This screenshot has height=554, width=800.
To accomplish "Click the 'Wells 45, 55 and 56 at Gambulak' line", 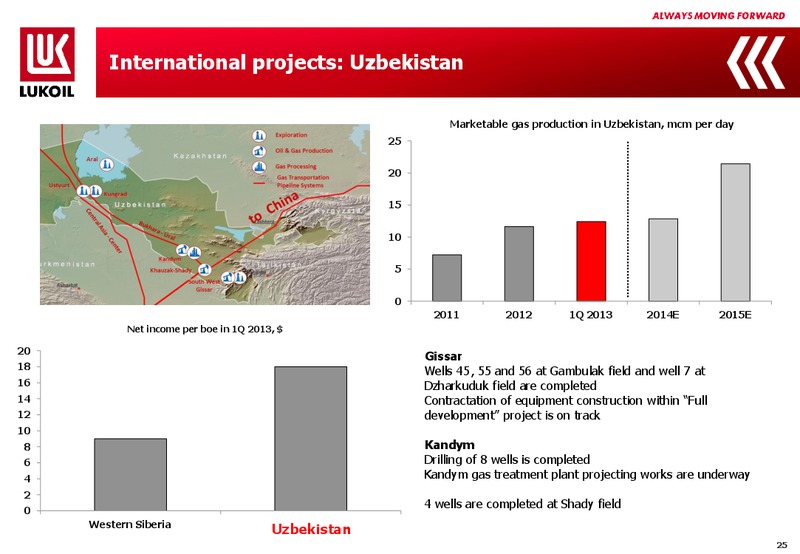I will tap(565, 371).
